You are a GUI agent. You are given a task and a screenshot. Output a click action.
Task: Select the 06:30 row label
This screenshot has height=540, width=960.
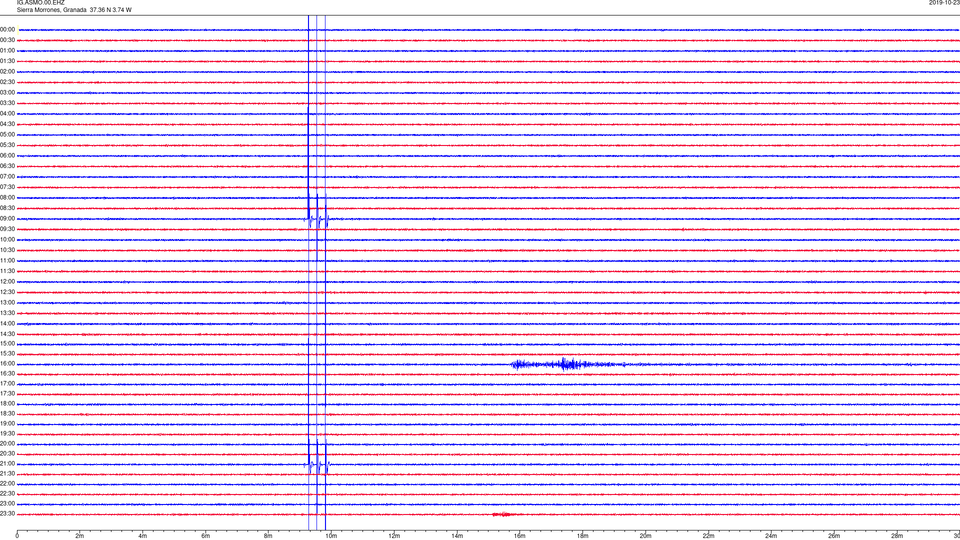7,166
